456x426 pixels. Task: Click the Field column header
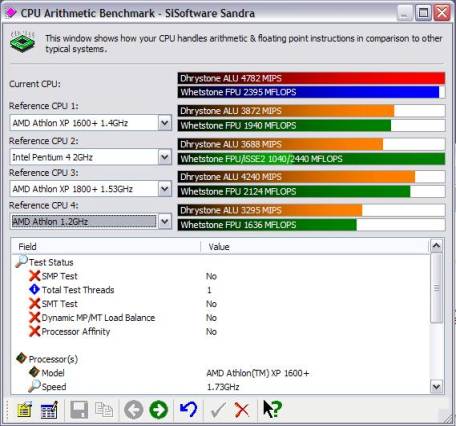pos(106,247)
